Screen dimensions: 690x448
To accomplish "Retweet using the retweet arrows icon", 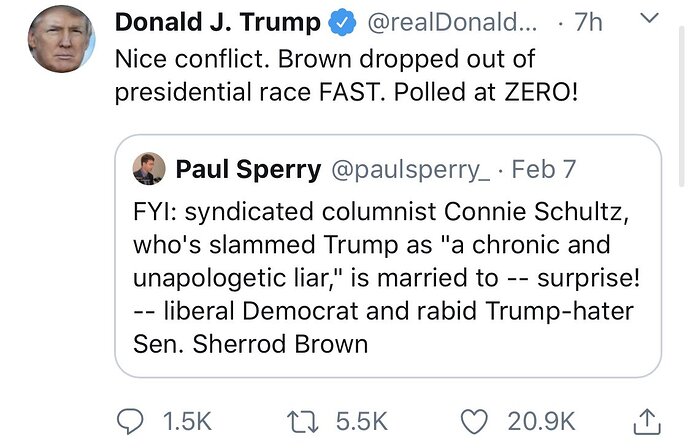I will coord(302,422).
